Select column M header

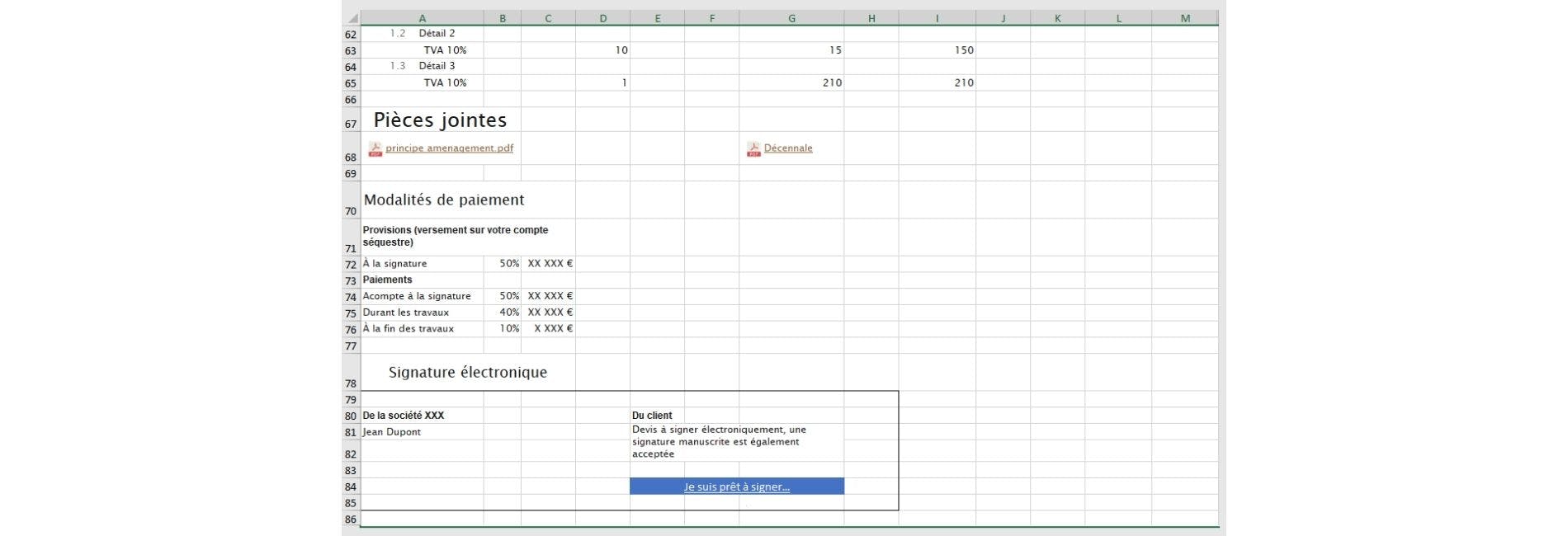(x=1185, y=18)
